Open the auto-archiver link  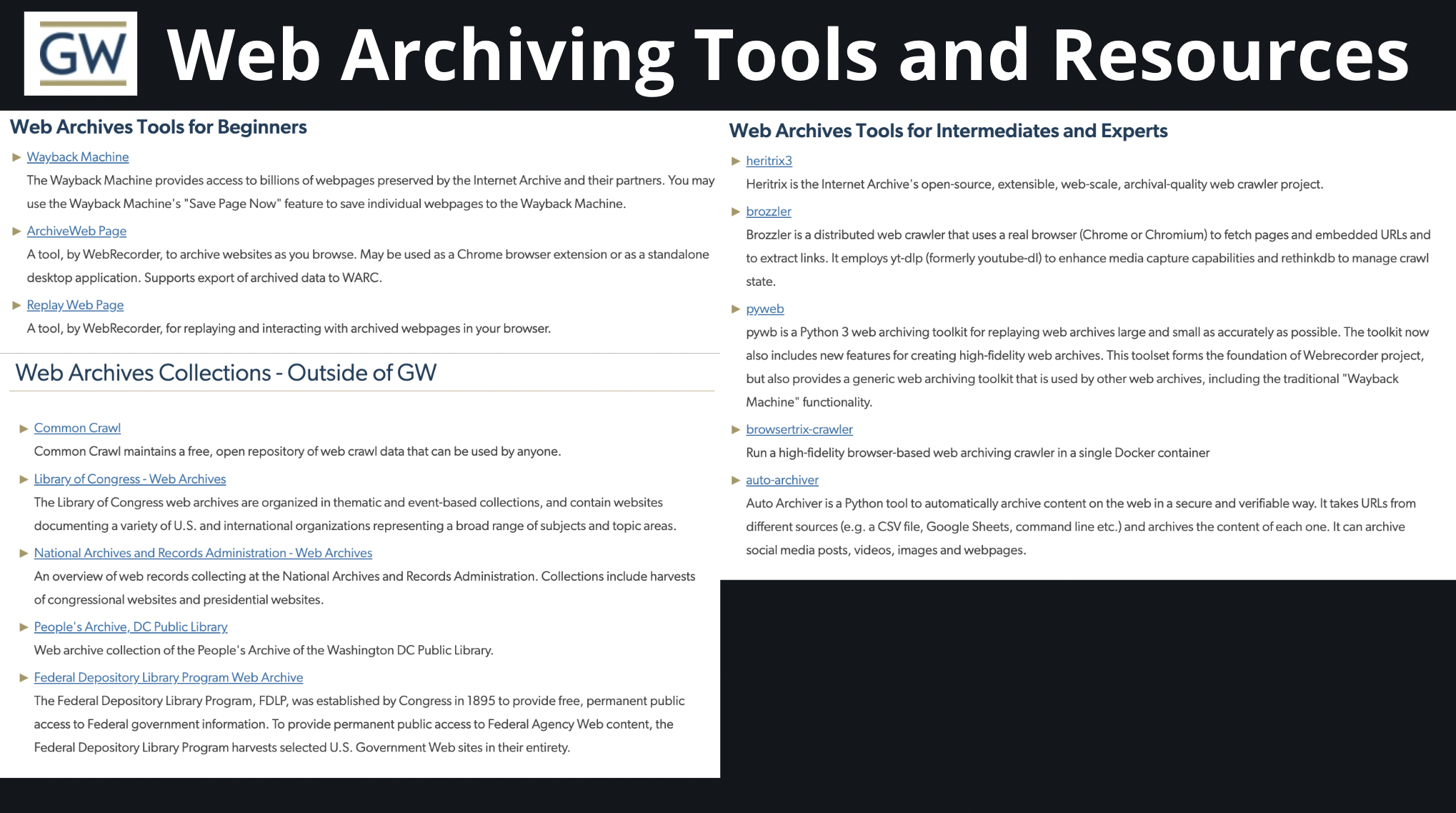pyautogui.click(x=782, y=480)
